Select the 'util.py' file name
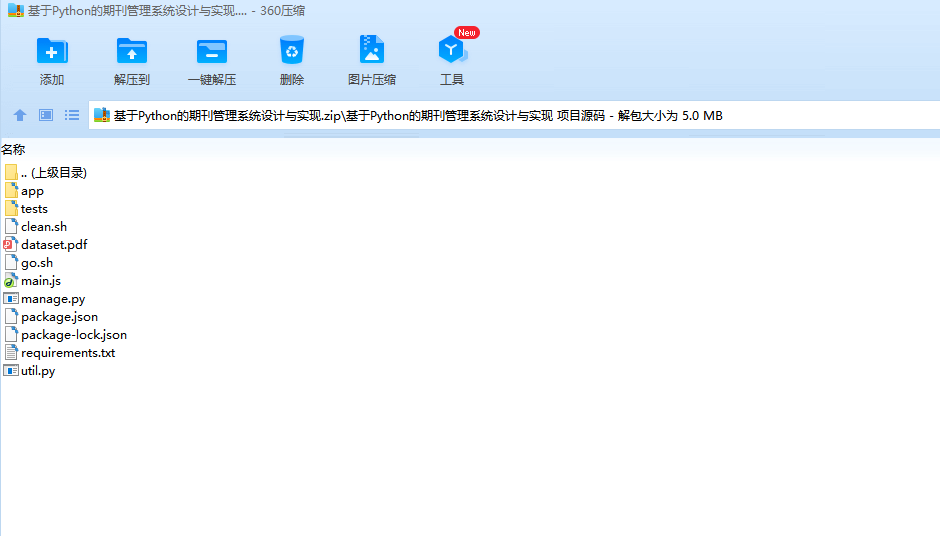The height and width of the screenshot is (536, 940). point(38,371)
